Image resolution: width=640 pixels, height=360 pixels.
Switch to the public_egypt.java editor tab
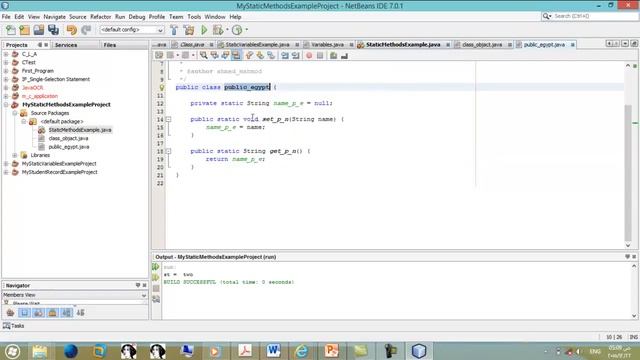[x=544, y=44]
